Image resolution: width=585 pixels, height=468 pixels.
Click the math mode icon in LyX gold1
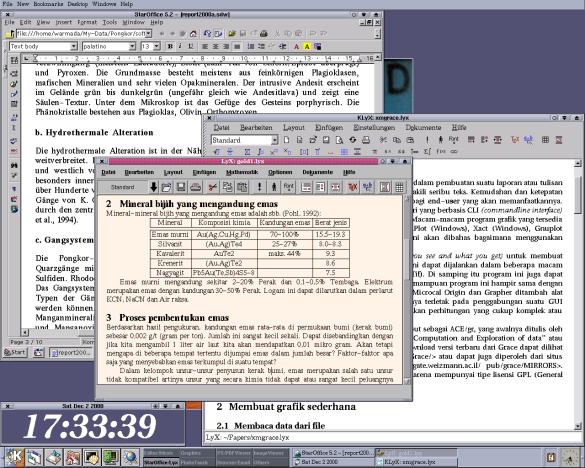click(367, 187)
